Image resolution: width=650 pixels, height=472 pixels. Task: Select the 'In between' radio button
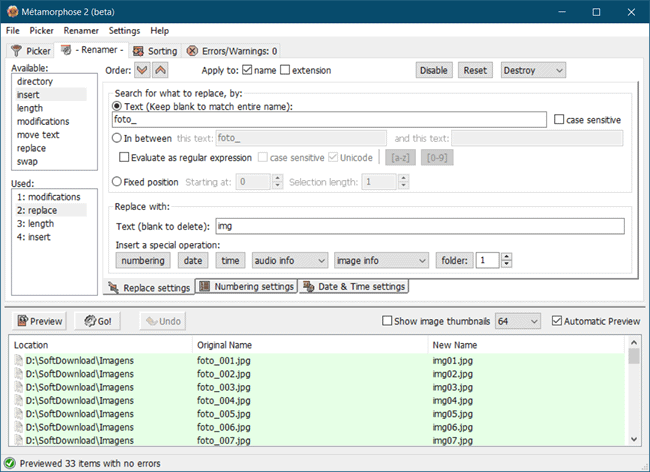117,138
